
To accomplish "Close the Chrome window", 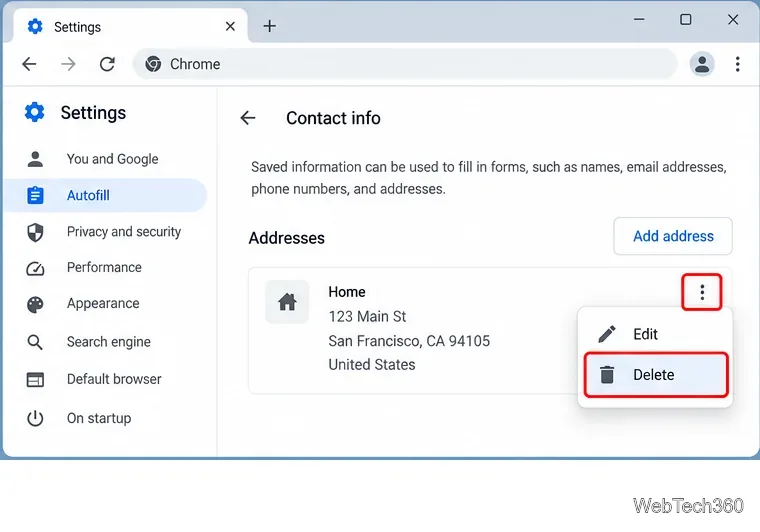I will (x=733, y=19).
